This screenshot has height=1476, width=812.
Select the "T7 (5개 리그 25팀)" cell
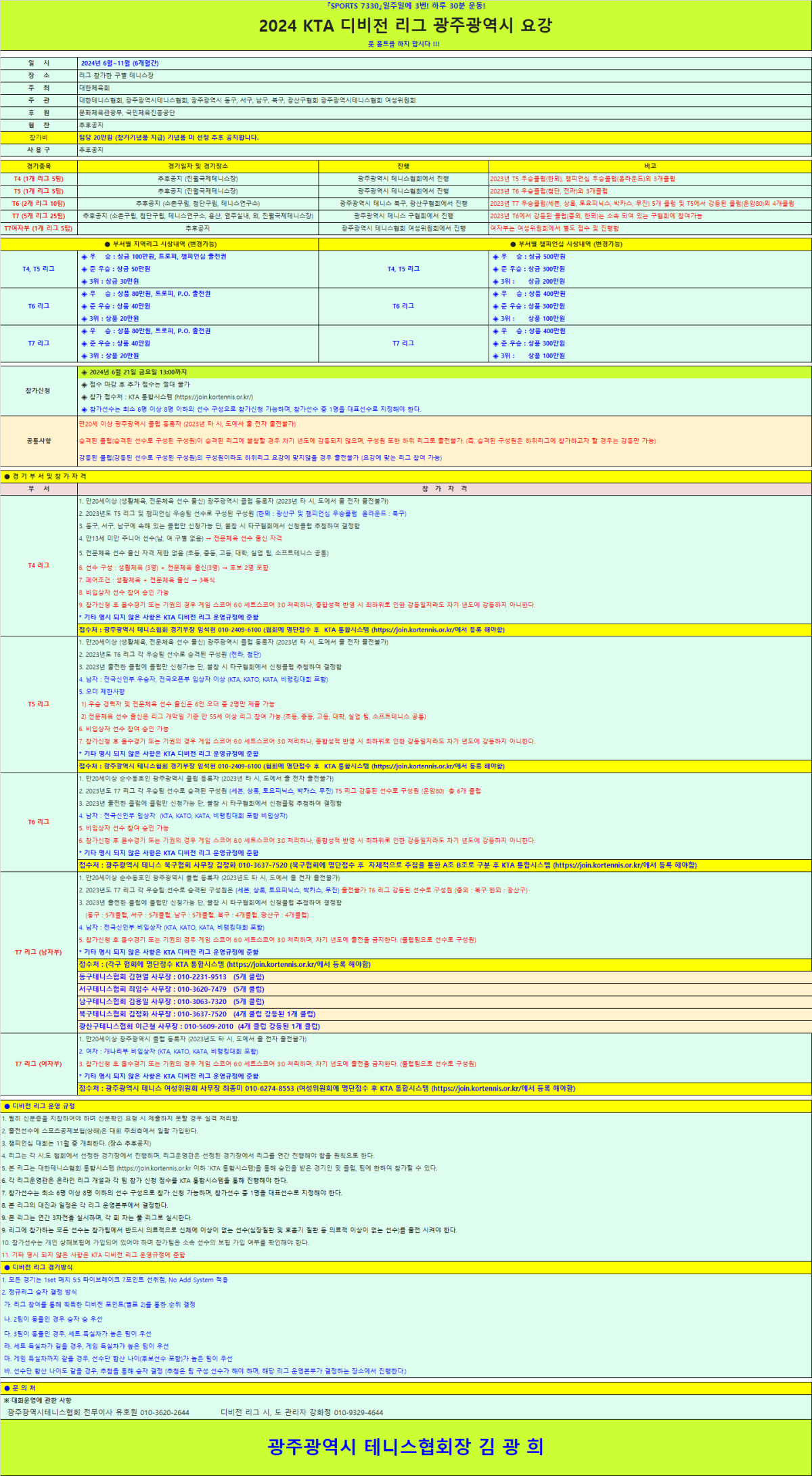pyautogui.click(x=39, y=216)
